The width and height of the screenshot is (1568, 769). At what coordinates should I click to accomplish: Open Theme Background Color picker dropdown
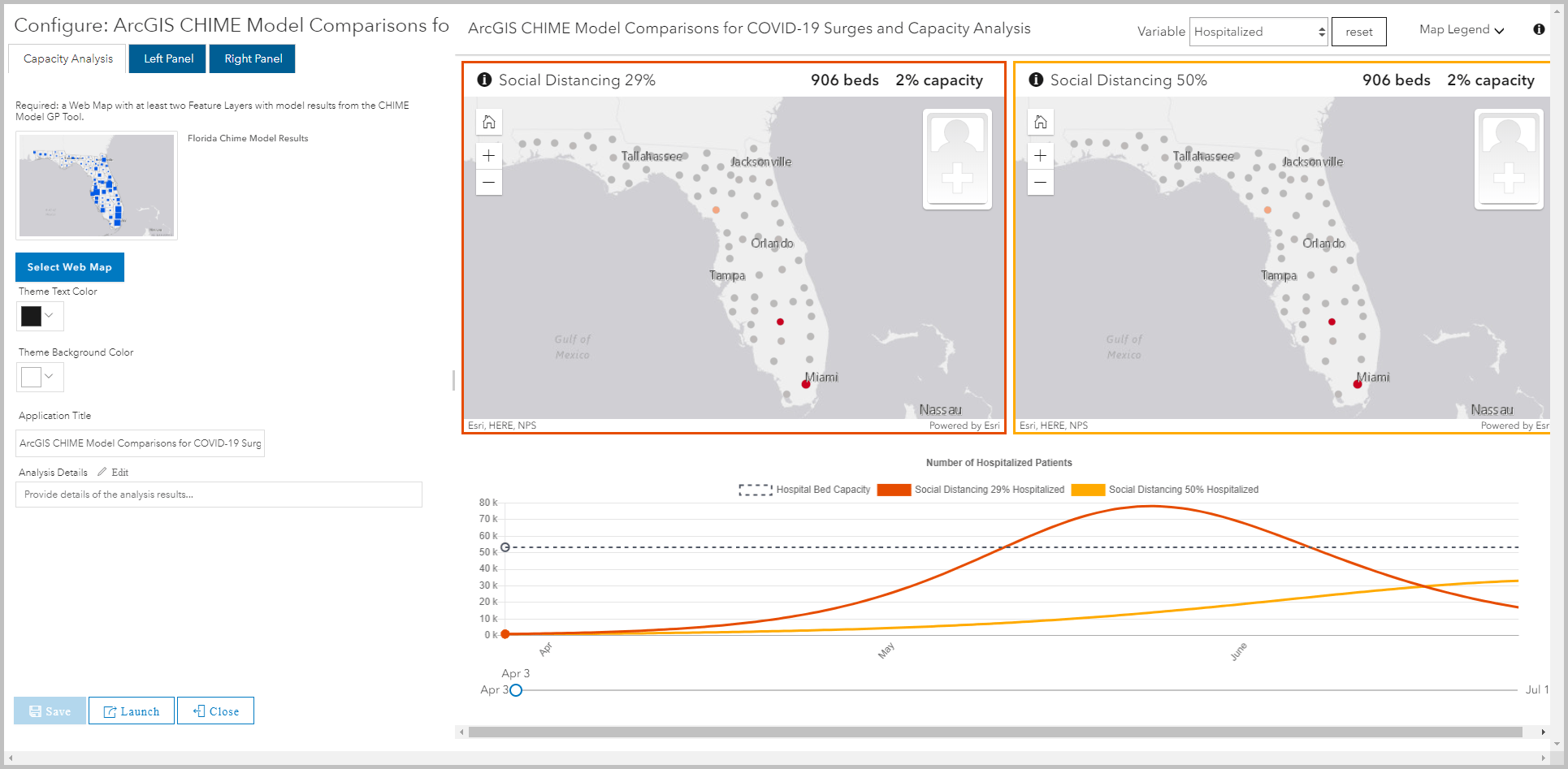click(50, 376)
